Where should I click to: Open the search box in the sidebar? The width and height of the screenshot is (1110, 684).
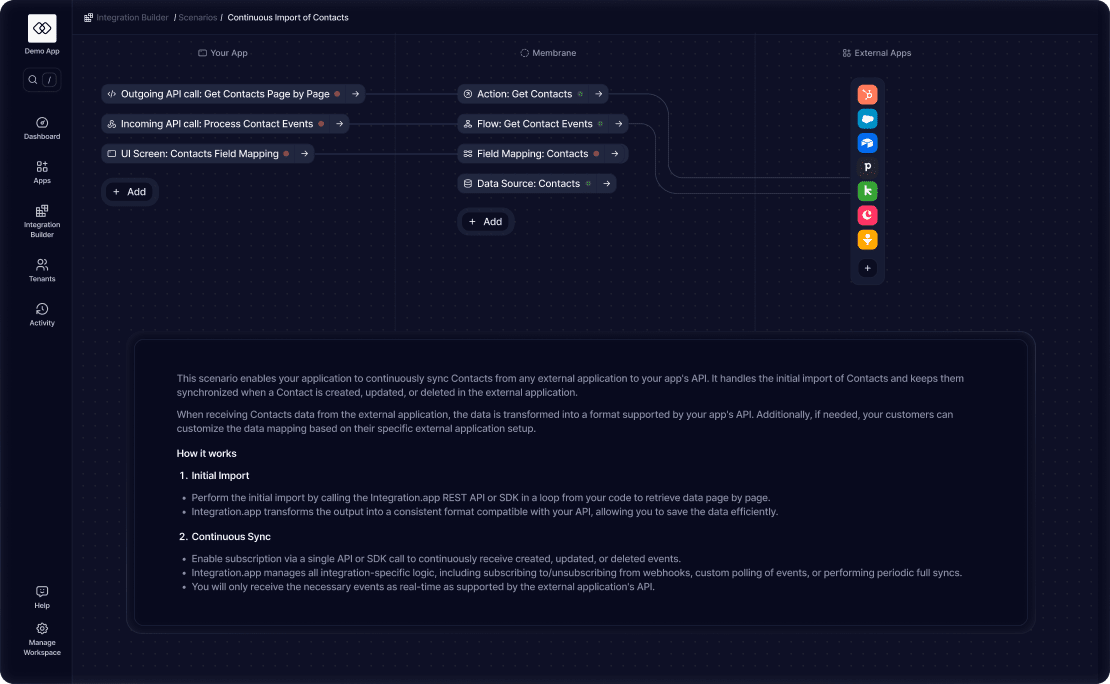(x=42, y=80)
